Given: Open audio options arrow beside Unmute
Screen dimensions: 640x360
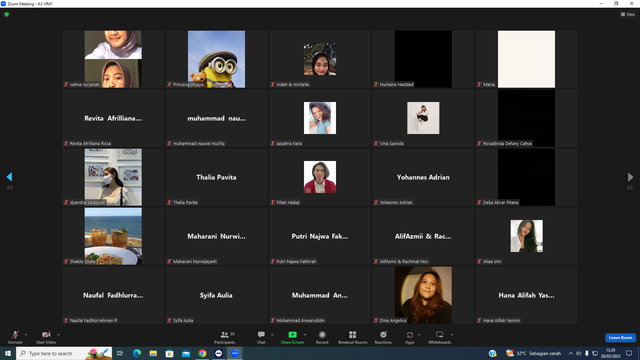Looking at the screenshot, I should pyautogui.click(x=26, y=335).
